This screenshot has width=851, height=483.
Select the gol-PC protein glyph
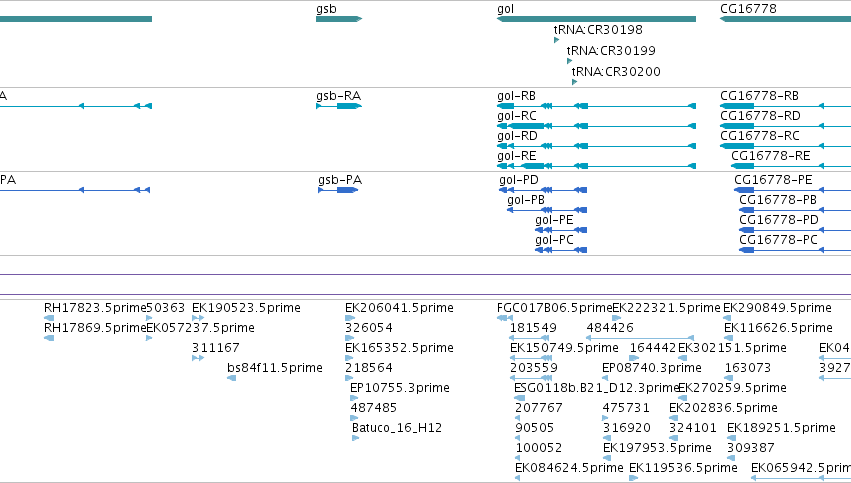point(561,250)
